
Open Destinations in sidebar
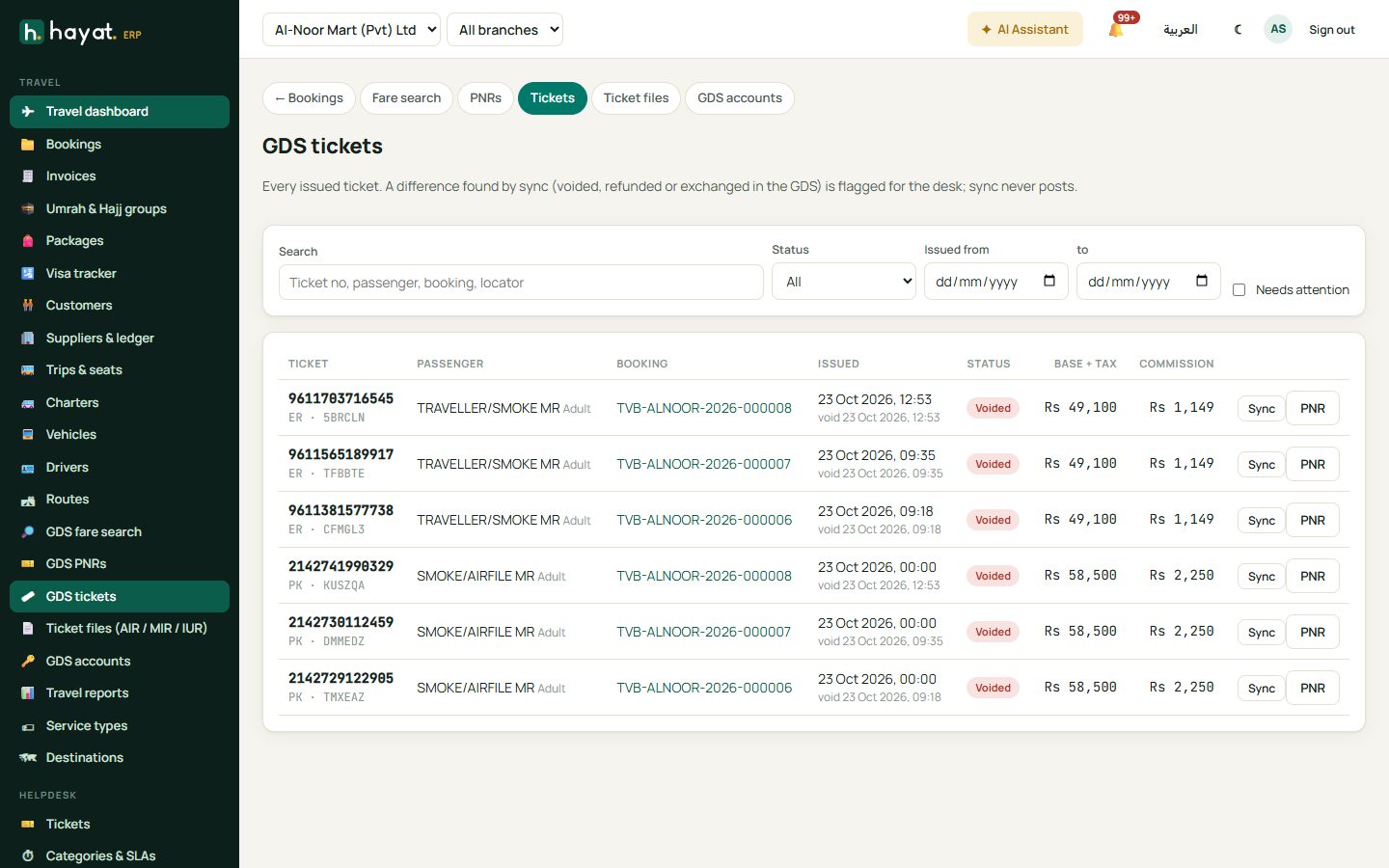(120, 758)
